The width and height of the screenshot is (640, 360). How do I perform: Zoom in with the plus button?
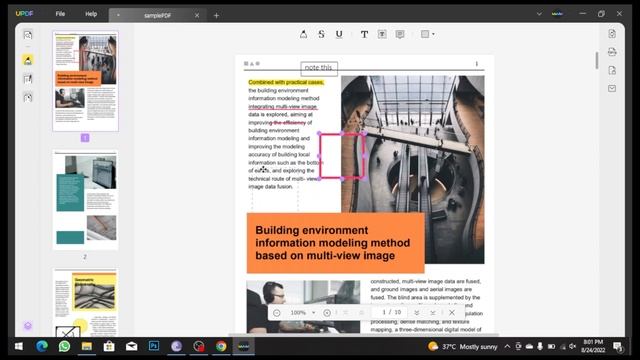(327, 313)
